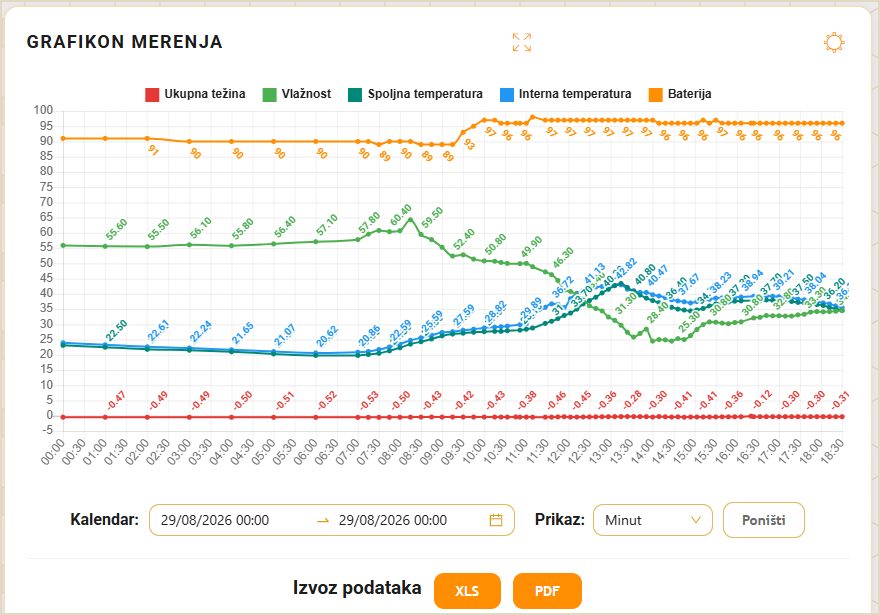Expand chart to fullscreen view
880x615 pixels.
coord(521,42)
